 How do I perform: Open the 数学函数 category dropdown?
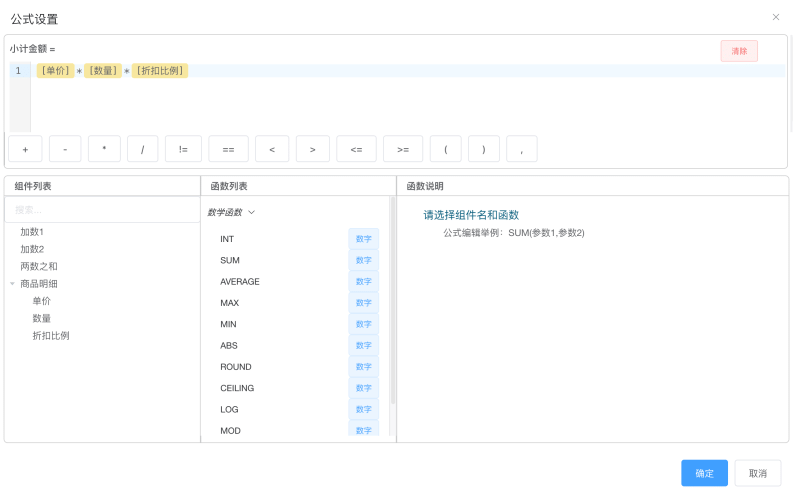point(231,212)
